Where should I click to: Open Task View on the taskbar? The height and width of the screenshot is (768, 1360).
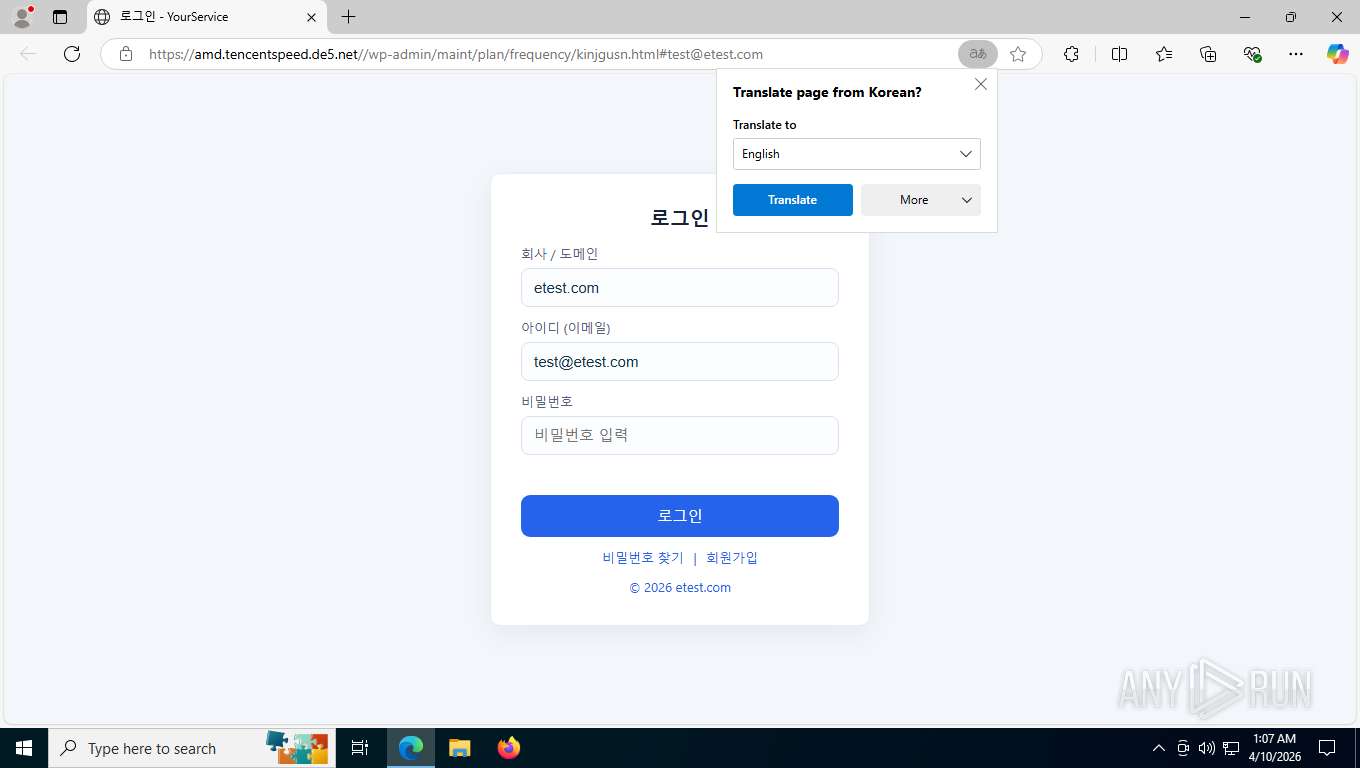coord(360,748)
